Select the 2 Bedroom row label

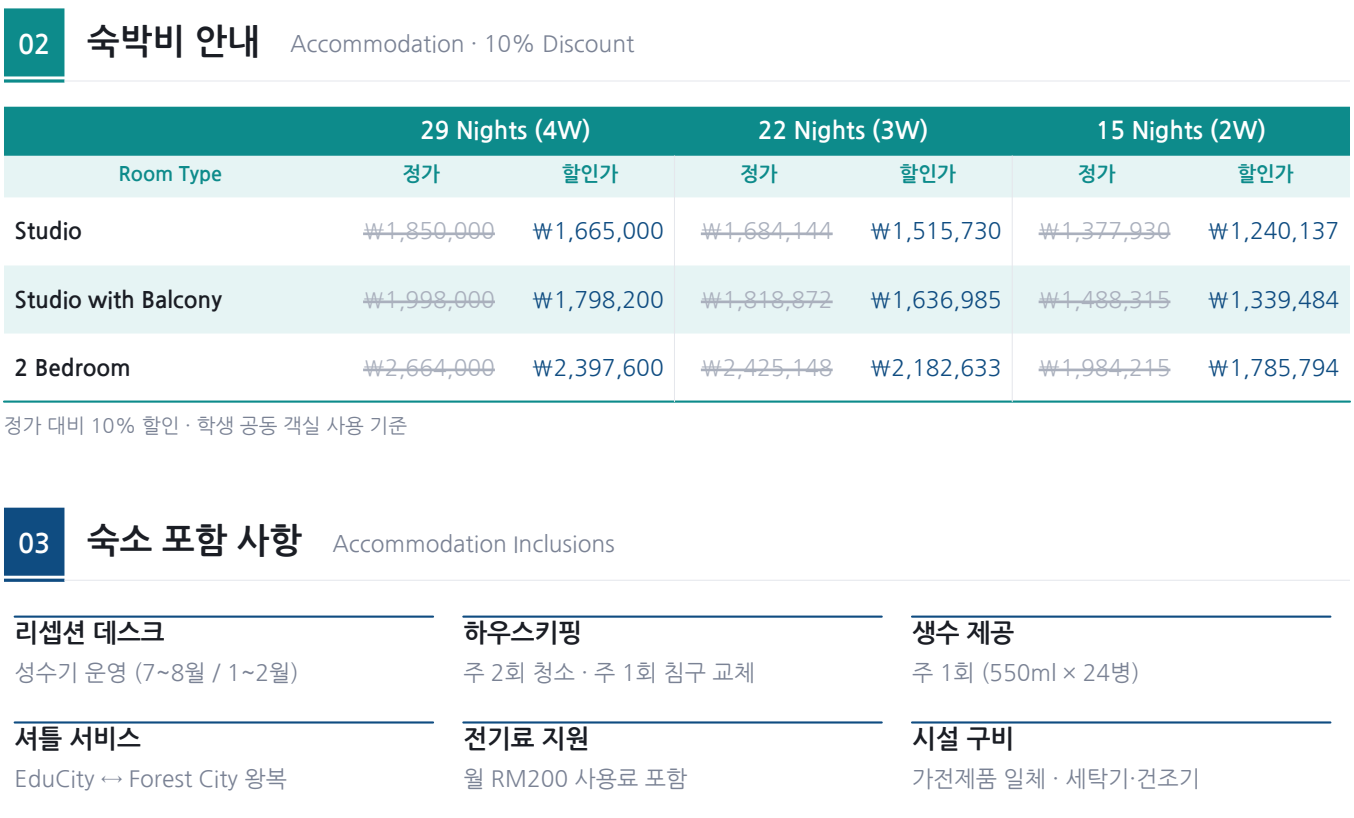[72, 367]
